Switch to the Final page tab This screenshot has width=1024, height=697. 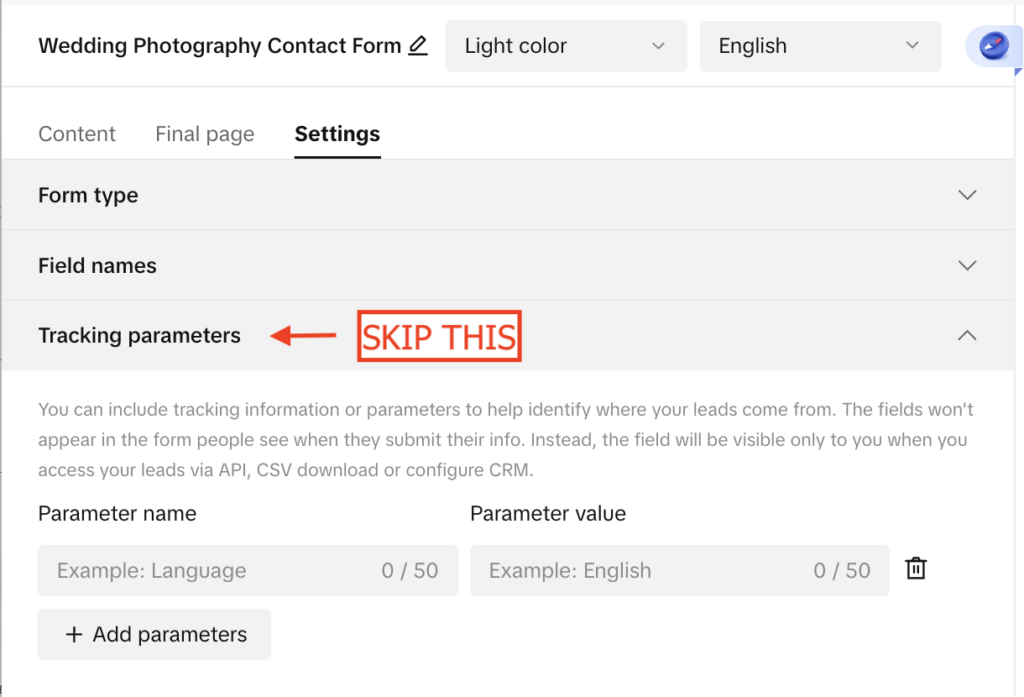(x=204, y=133)
